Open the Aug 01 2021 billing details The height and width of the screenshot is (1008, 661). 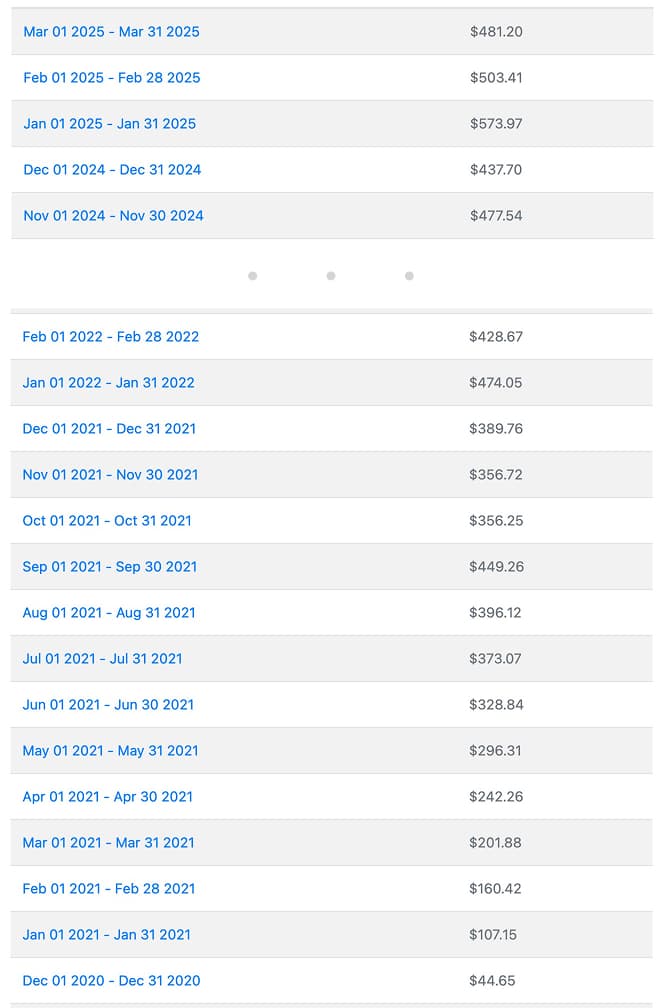(110, 612)
